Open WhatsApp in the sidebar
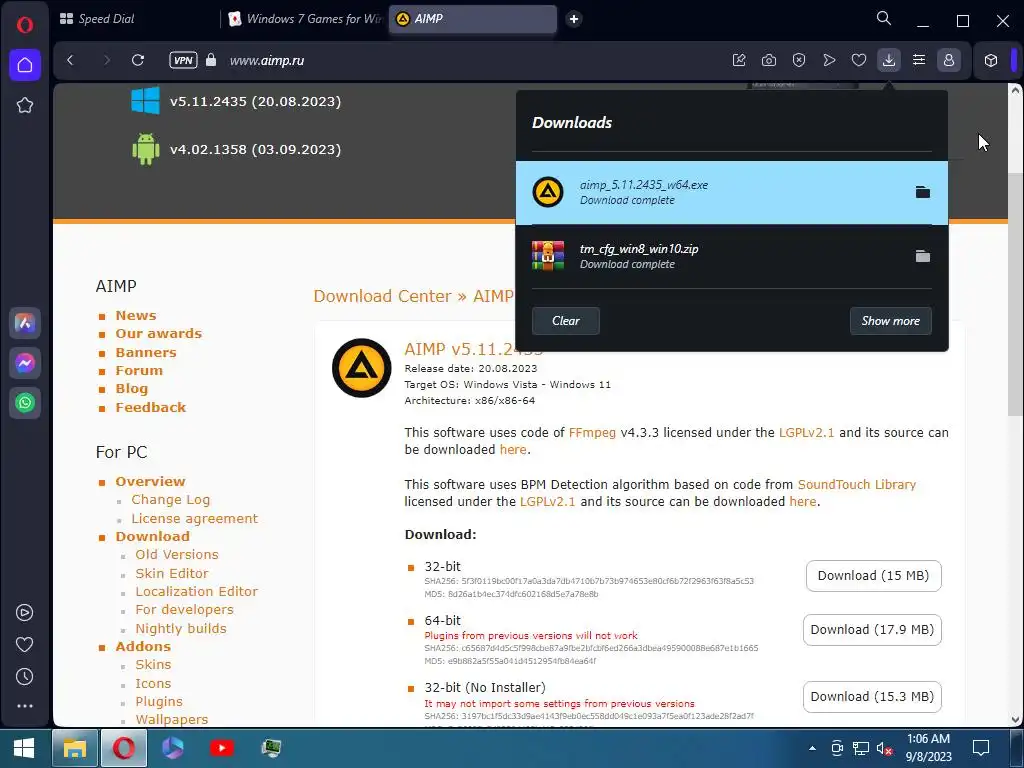Viewport: 1024px width, 768px height. pyautogui.click(x=25, y=402)
